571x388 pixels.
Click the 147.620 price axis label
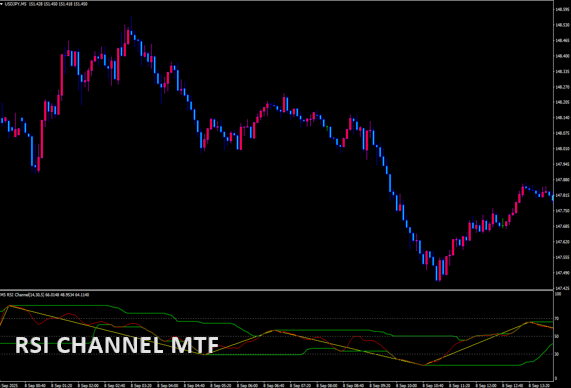click(563, 242)
